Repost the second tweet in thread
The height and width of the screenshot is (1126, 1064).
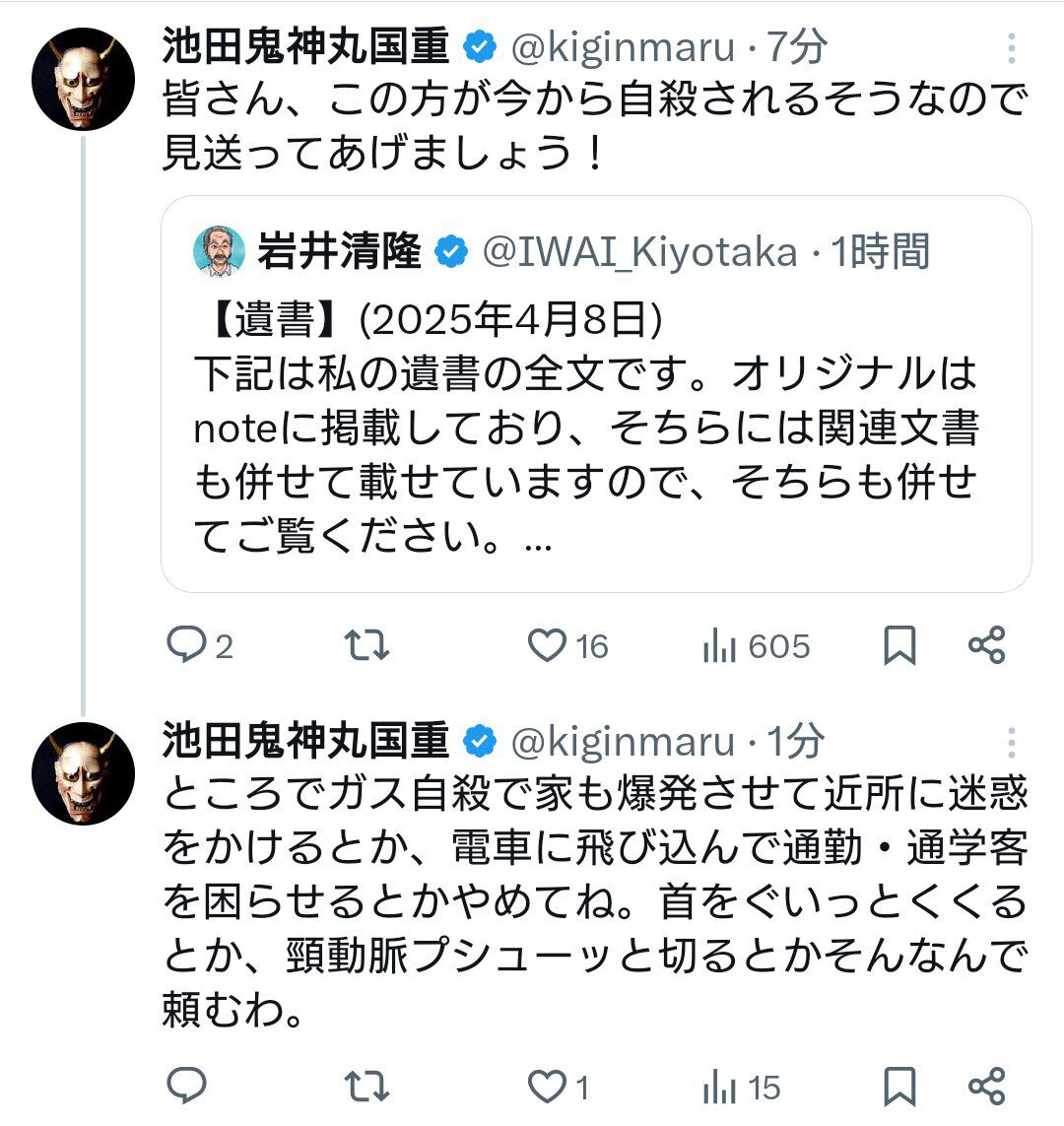[x=367, y=1087]
